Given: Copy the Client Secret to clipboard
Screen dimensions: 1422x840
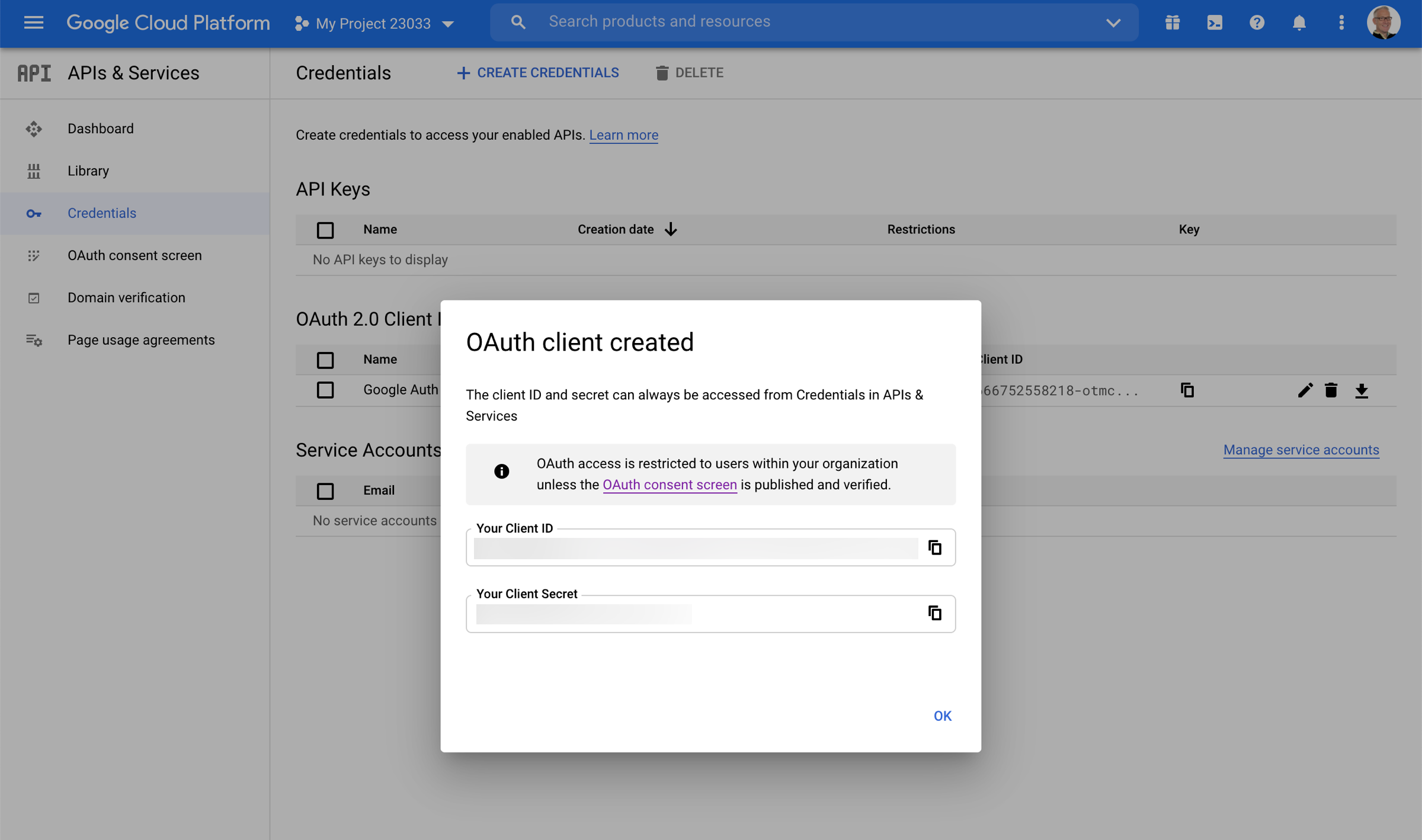Looking at the screenshot, I should 935,613.
